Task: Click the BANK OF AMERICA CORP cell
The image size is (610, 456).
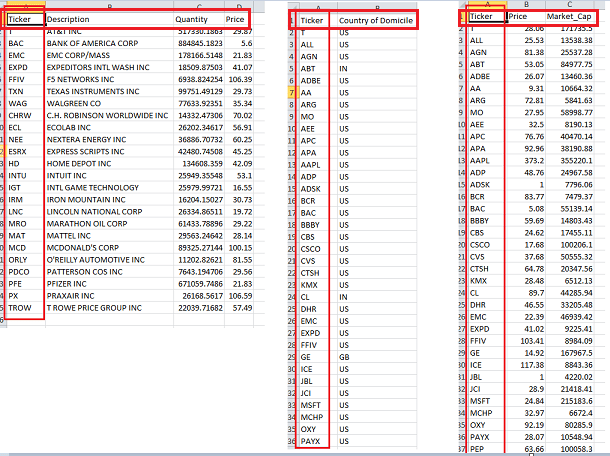Action: point(109,43)
